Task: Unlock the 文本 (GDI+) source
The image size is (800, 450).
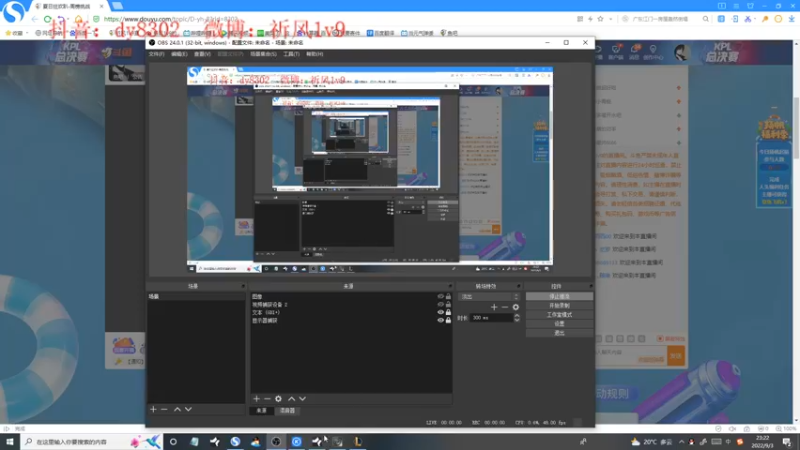Action: 448,312
